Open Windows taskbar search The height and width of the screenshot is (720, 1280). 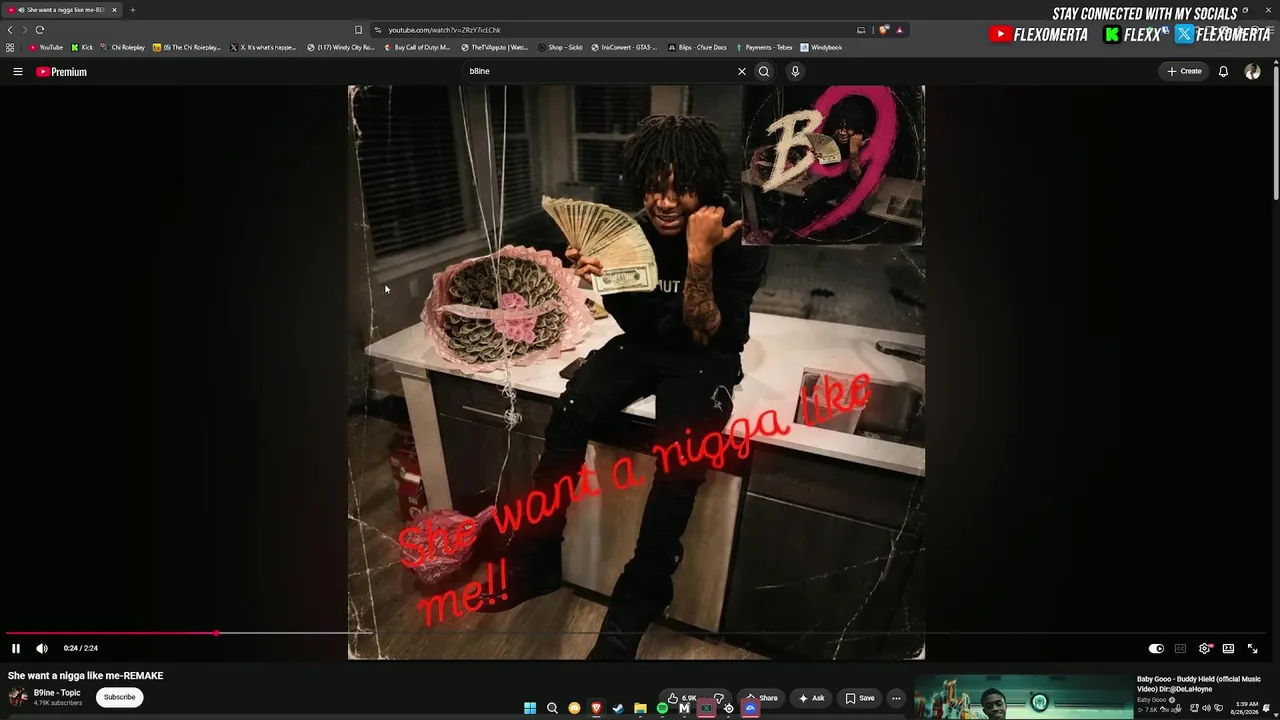[552, 708]
